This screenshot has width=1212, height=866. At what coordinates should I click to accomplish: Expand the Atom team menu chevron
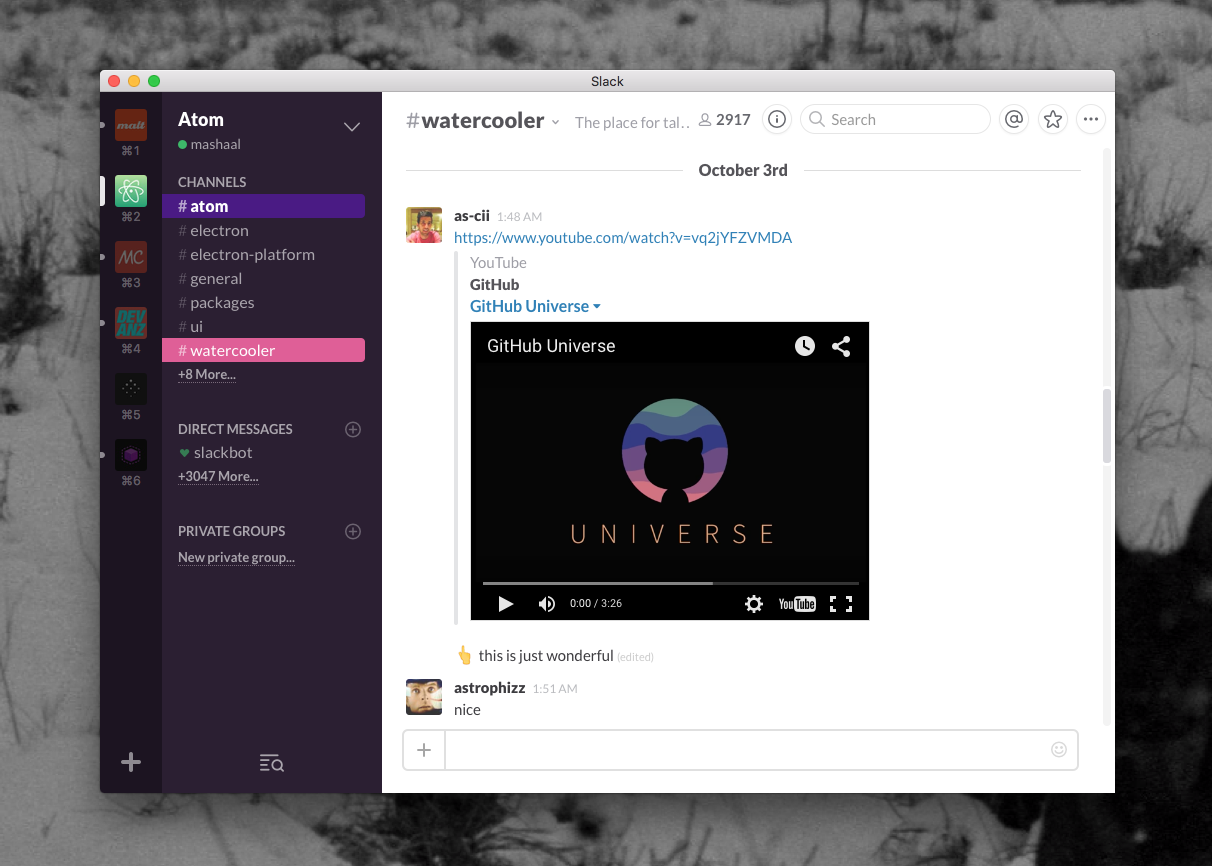(352, 127)
